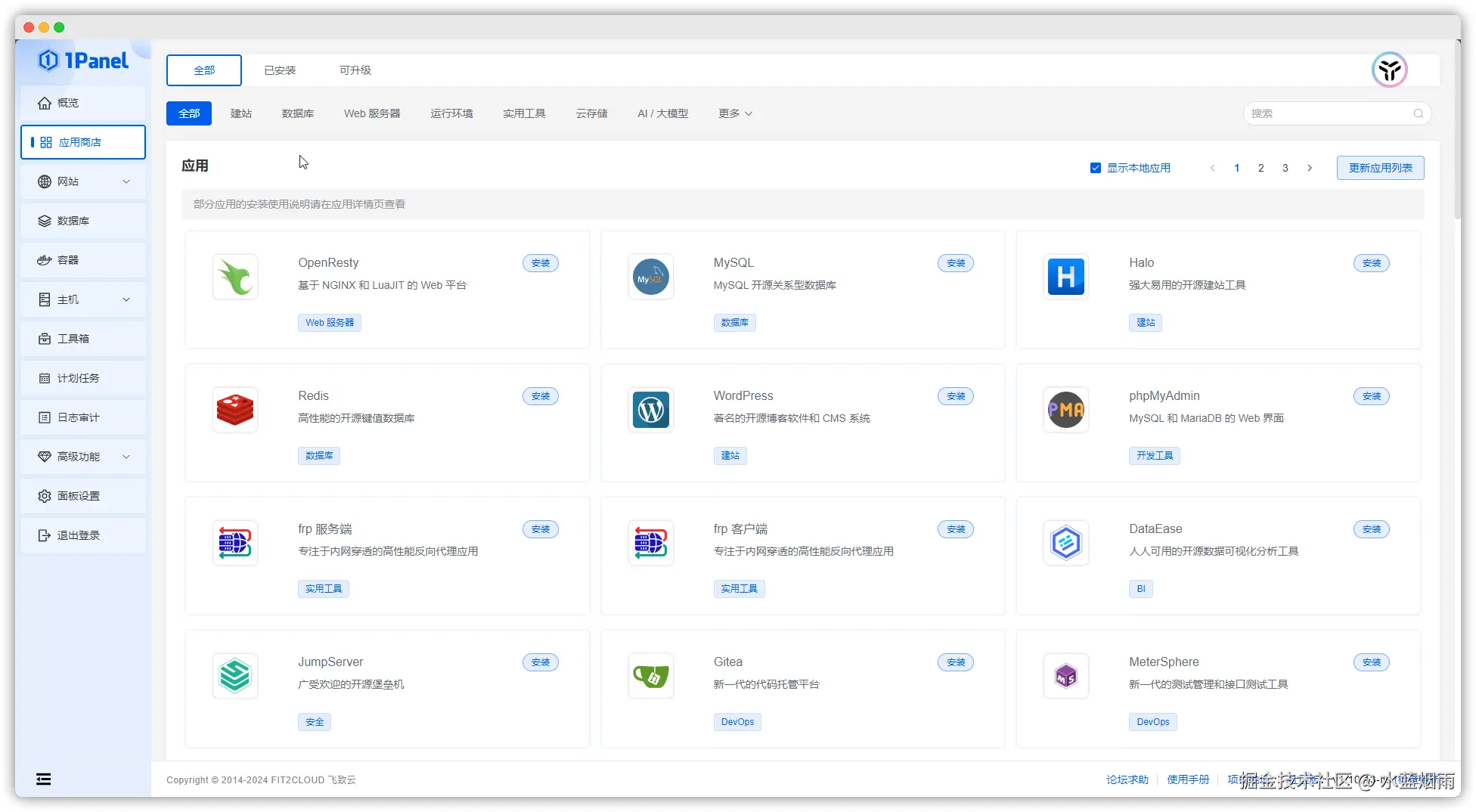
Task: Open the MySQL app icon
Action: coord(651,277)
